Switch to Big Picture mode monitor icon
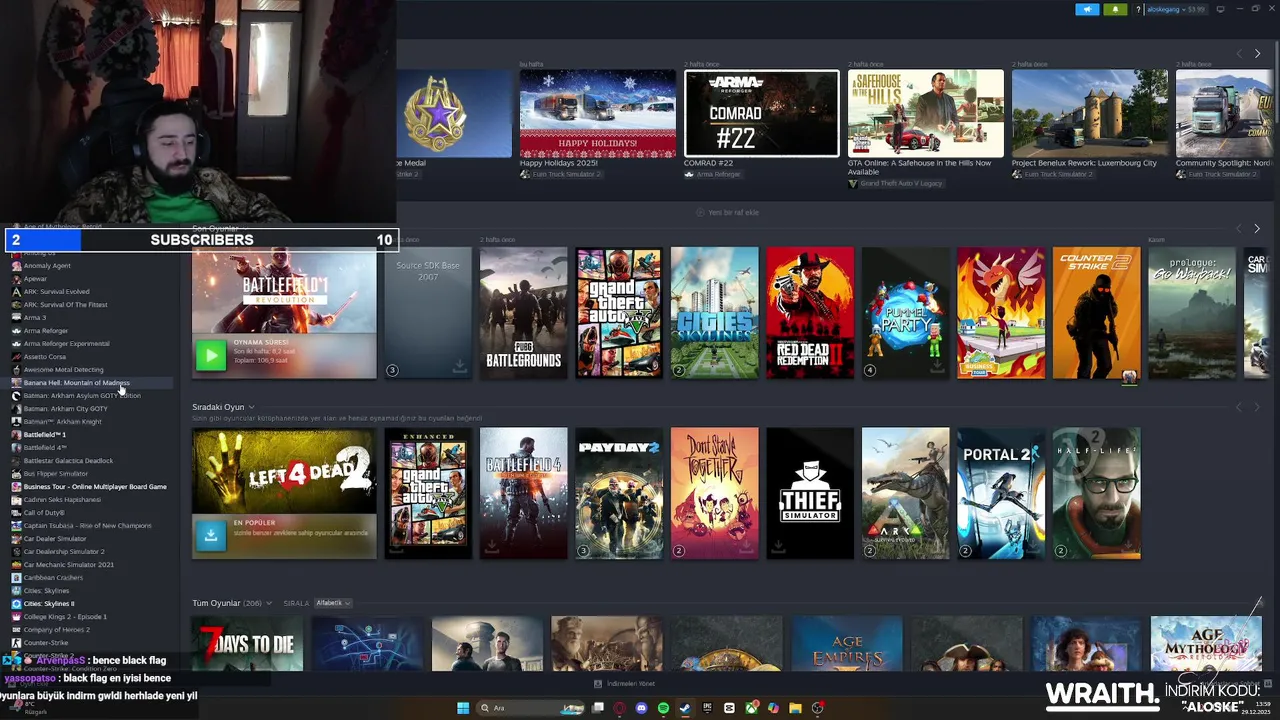The width and height of the screenshot is (1280, 720). [x=1220, y=9]
